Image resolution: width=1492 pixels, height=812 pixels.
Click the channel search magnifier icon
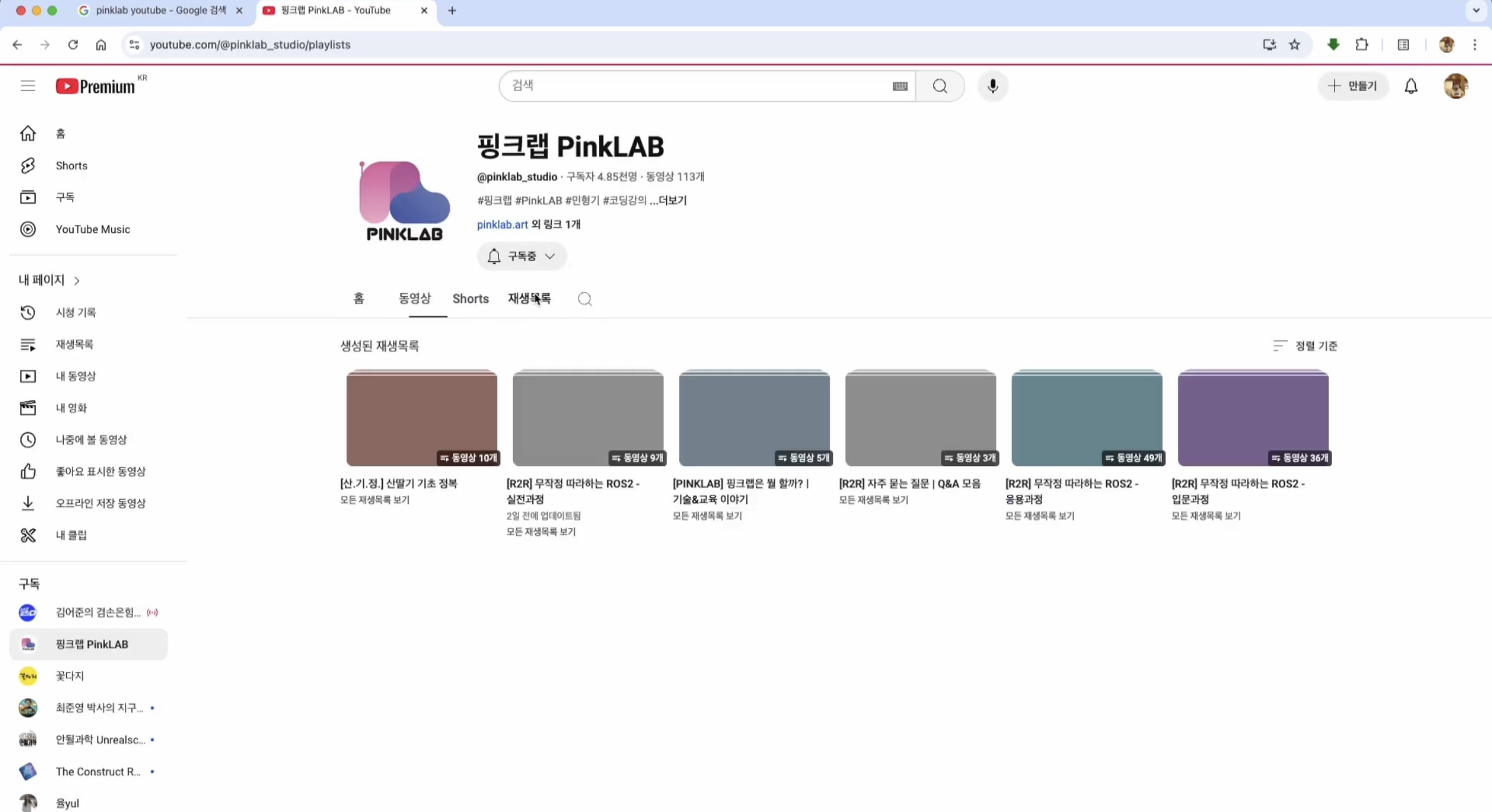click(x=584, y=299)
